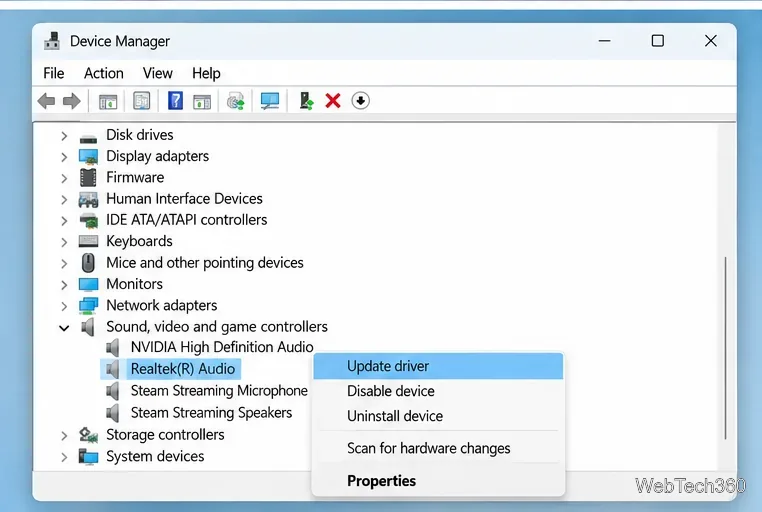Select the IDE ATA/ATAPI controllers icon
This screenshot has width=762, height=512.
[x=88, y=221]
